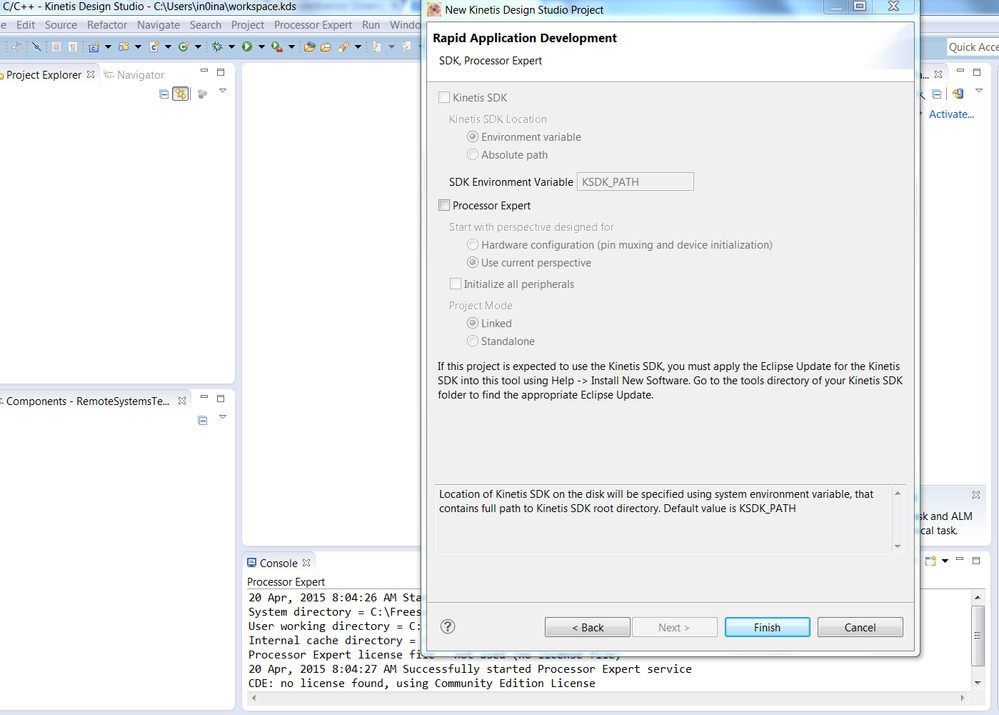Select Linked project mode radio
The width and height of the screenshot is (999, 715).
(473, 323)
